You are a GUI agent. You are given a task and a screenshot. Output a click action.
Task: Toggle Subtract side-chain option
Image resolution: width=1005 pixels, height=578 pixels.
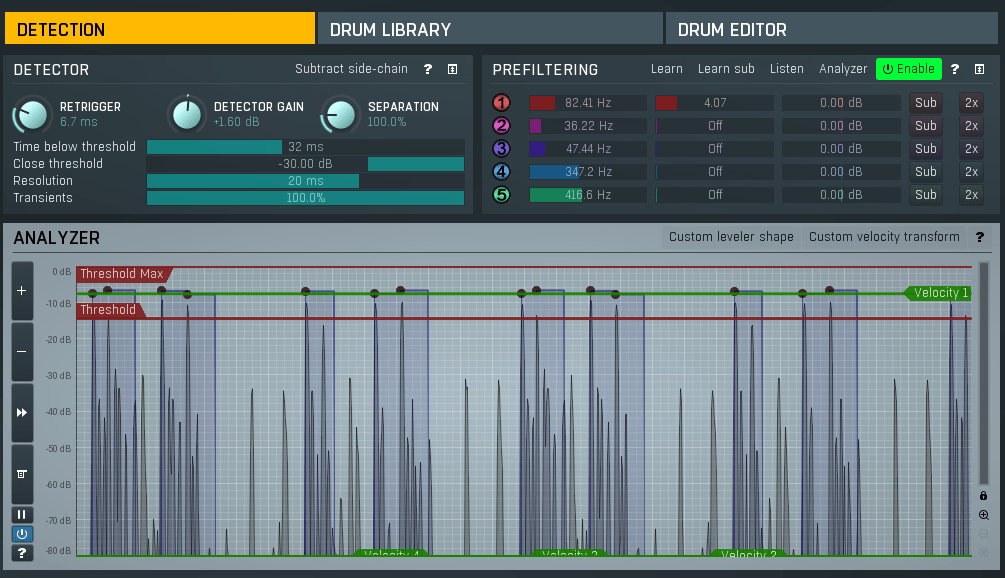(x=351, y=69)
